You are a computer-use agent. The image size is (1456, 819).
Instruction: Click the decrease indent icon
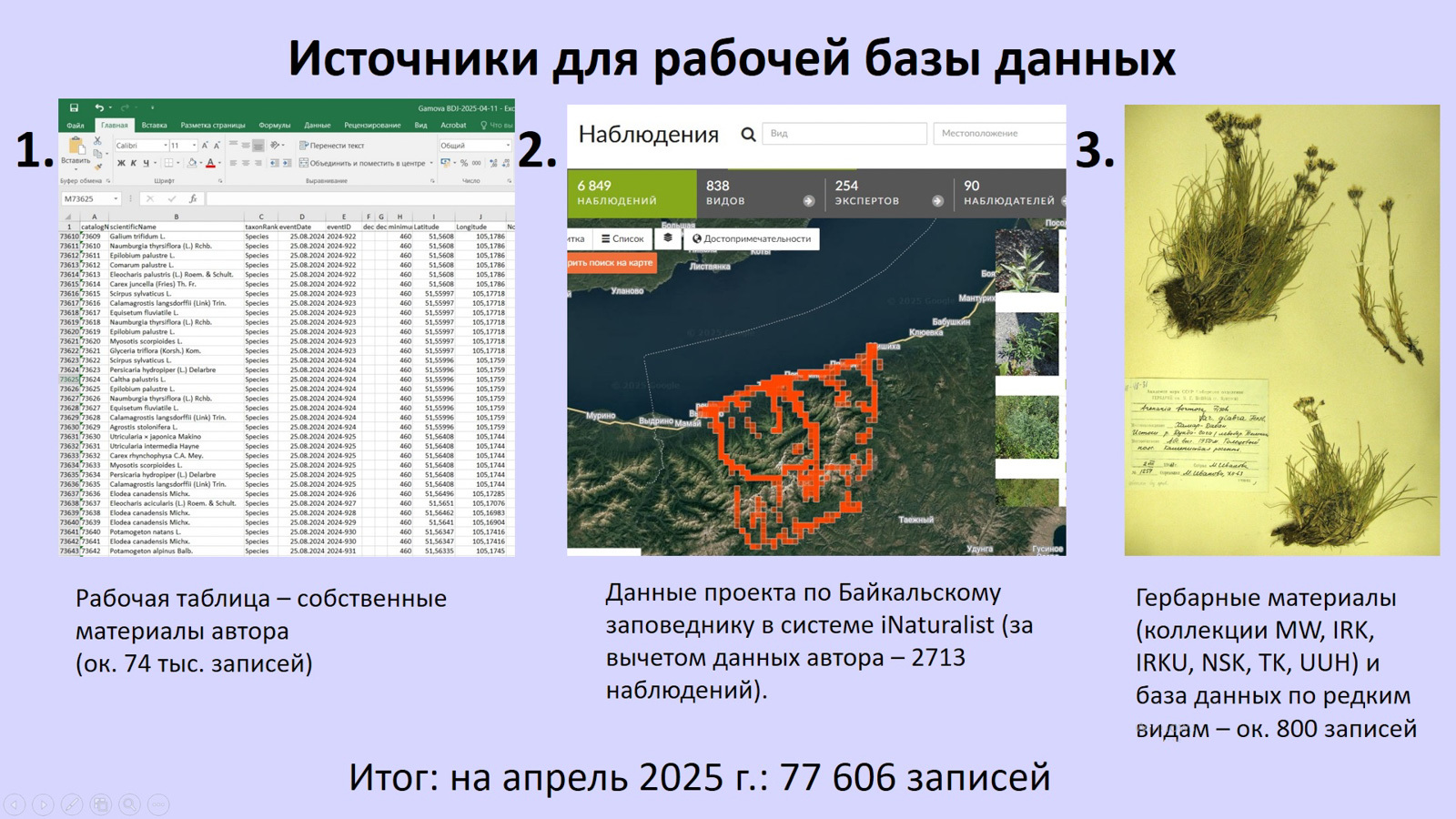coord(276,164)
